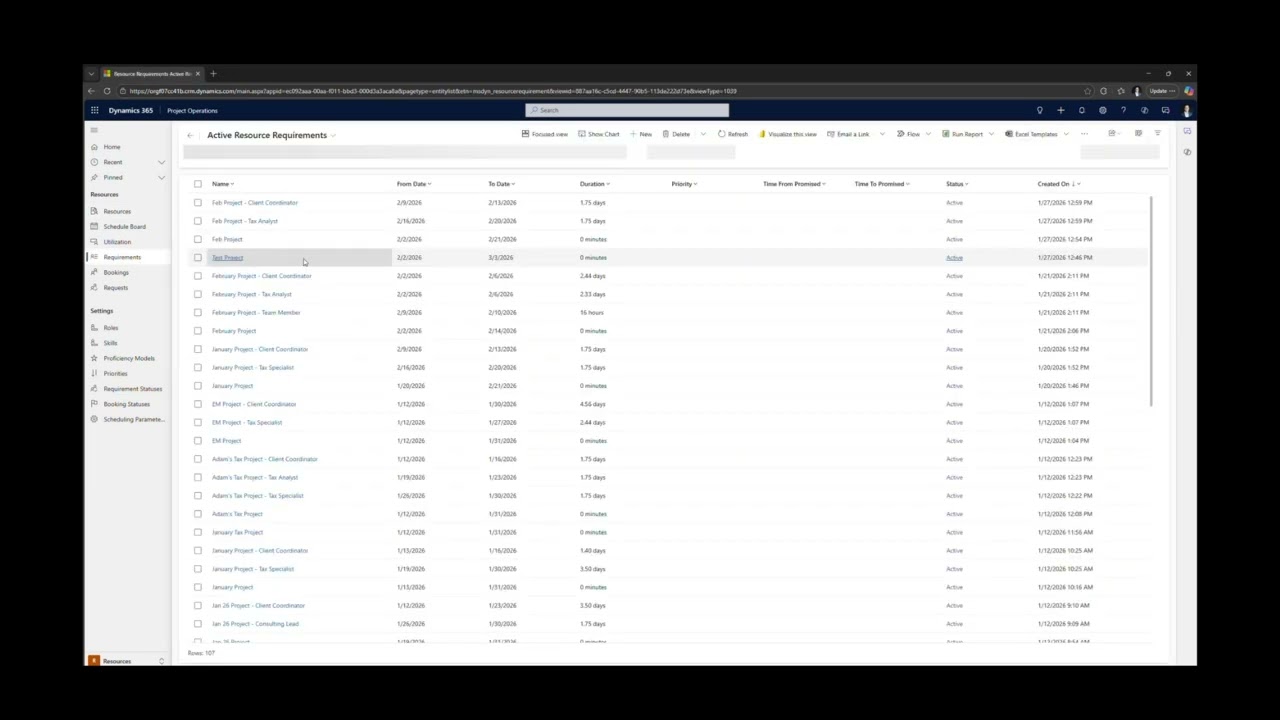
Task: Open the February Project - Client Coordinator record
Action: 261,276
